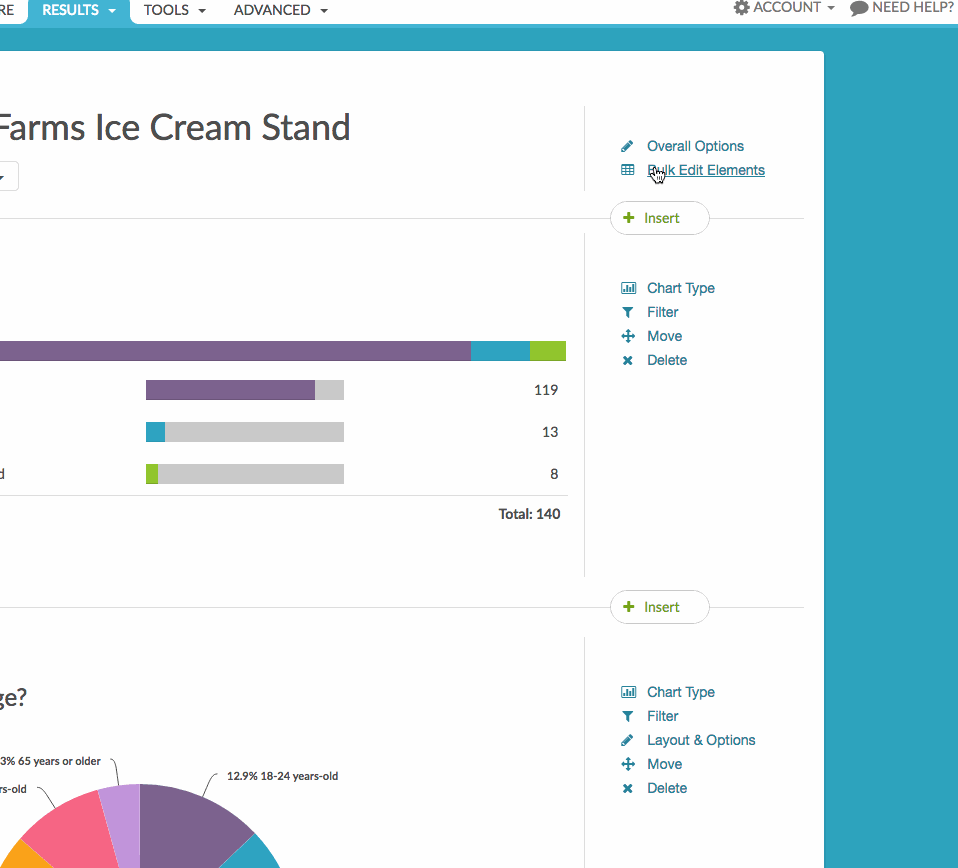Click the purple segment of stacked bar

tap(235, 351)
